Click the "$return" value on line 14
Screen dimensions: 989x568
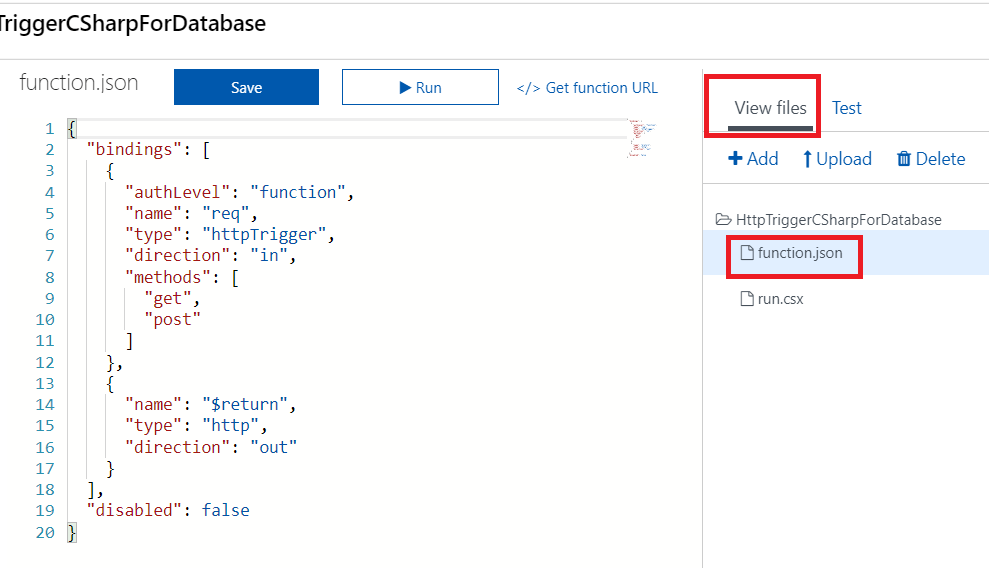[245, 404]
